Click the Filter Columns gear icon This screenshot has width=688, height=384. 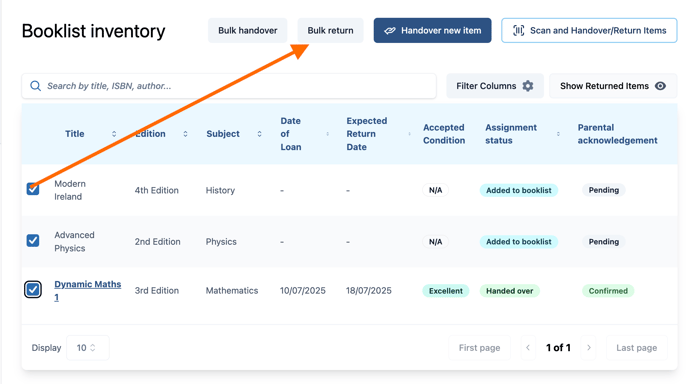(528, 86)
